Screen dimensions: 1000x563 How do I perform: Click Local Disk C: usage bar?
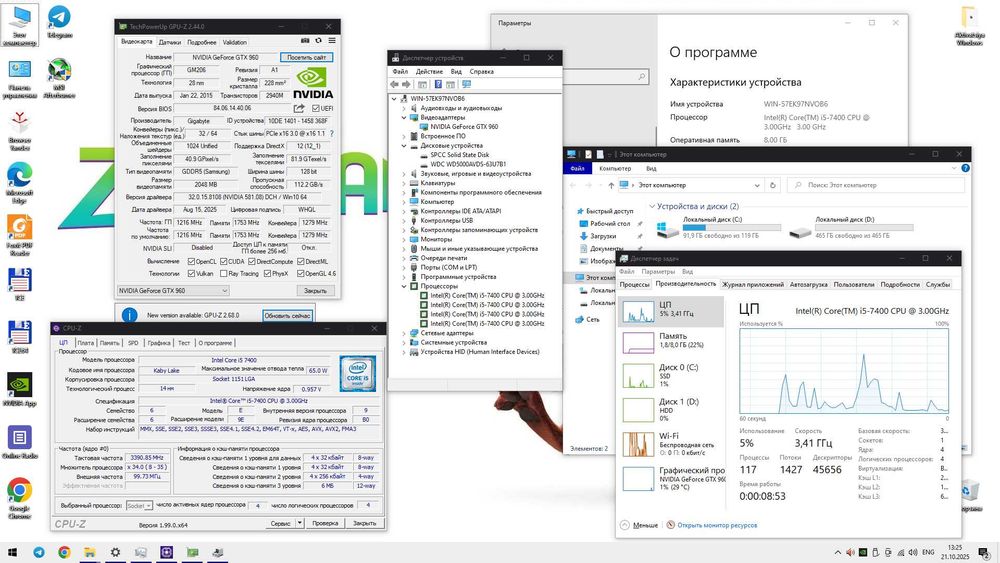click(x=732, y=227)
